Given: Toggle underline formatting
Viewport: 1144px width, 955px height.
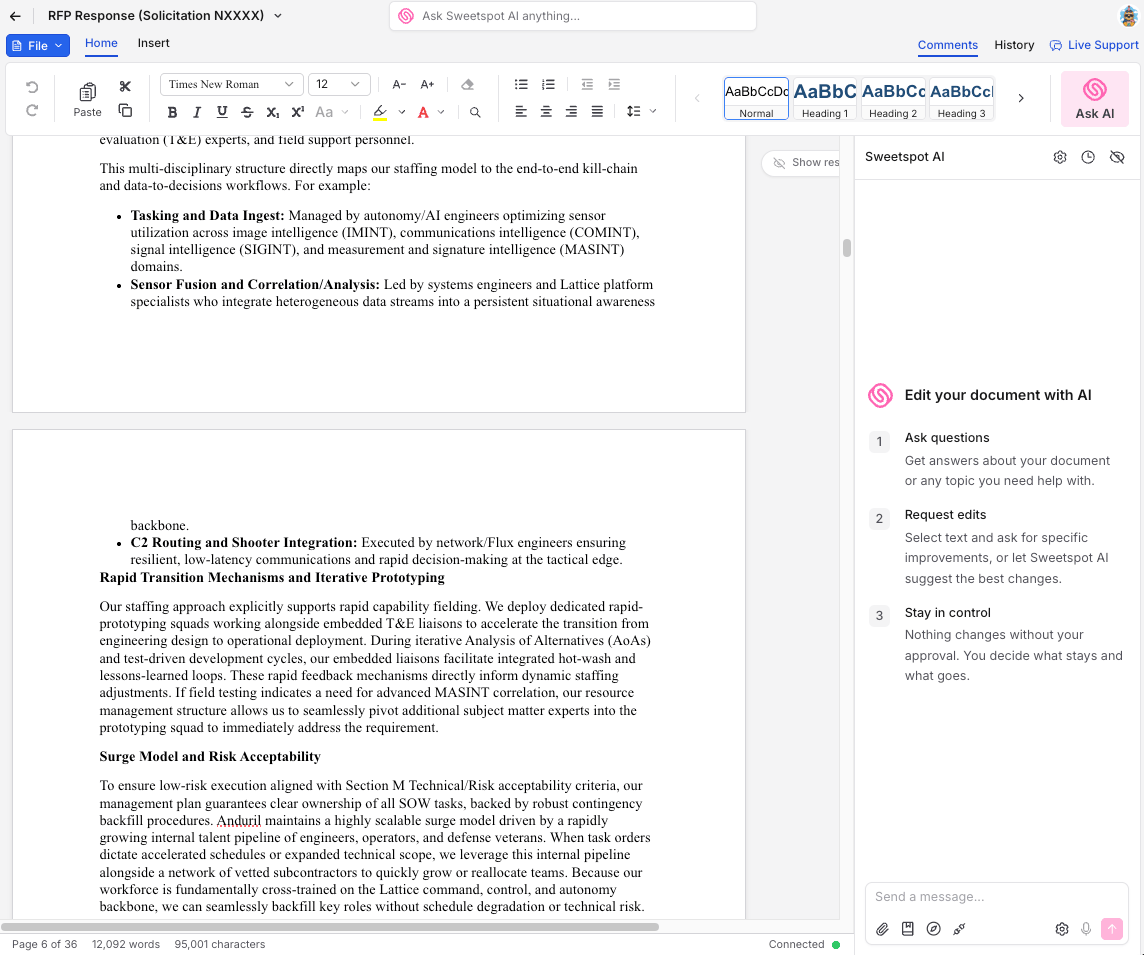Looking at the screenshot, I should coord(222,112).
